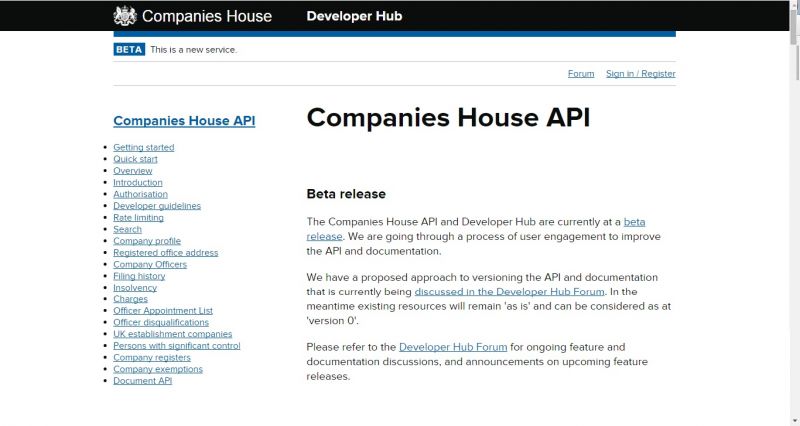This screenshot has height=426, width=800.
Task: Open the Overview page
Action: [x=133, y=171]
